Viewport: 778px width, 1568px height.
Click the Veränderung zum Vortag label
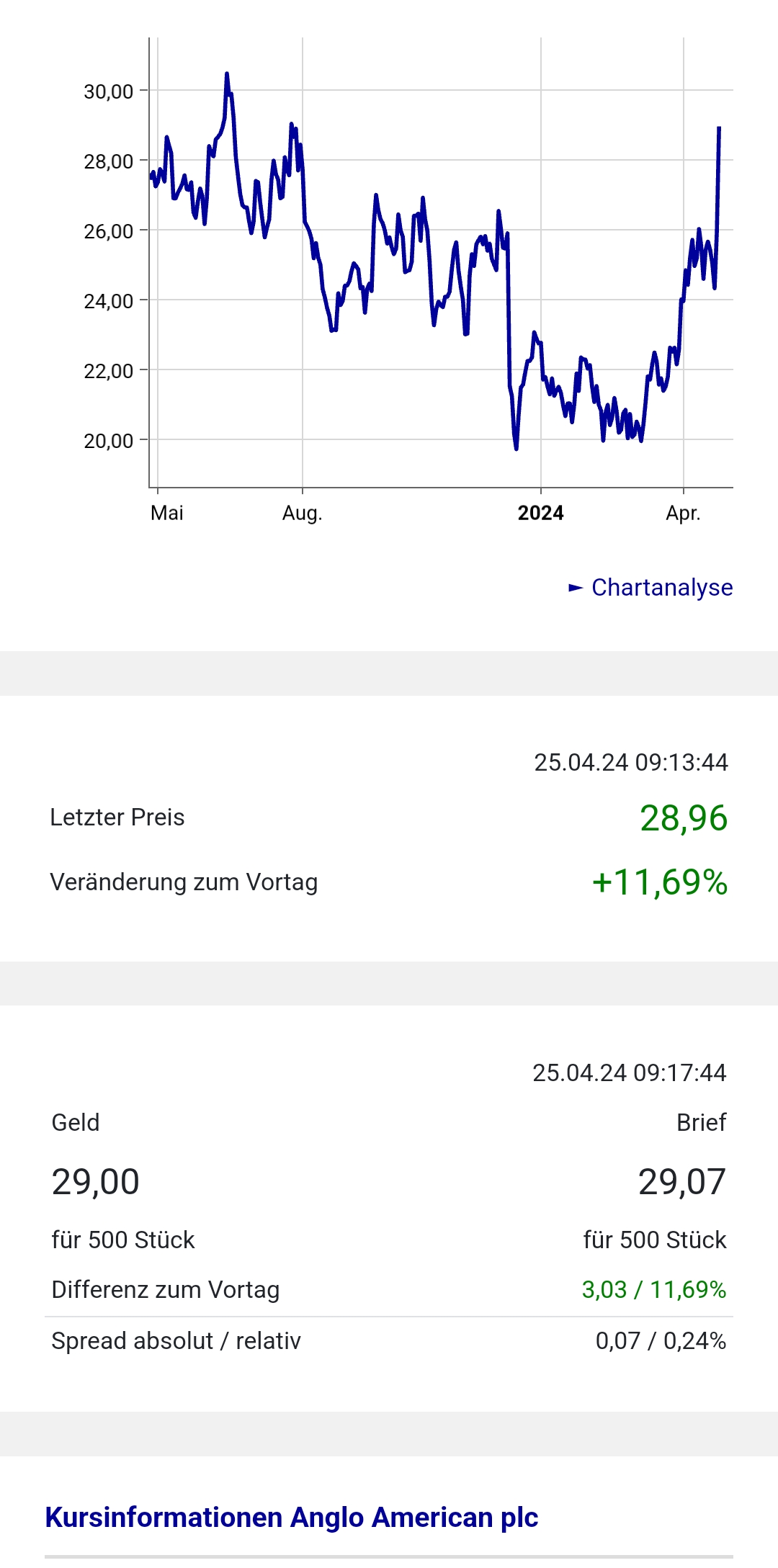184,882
